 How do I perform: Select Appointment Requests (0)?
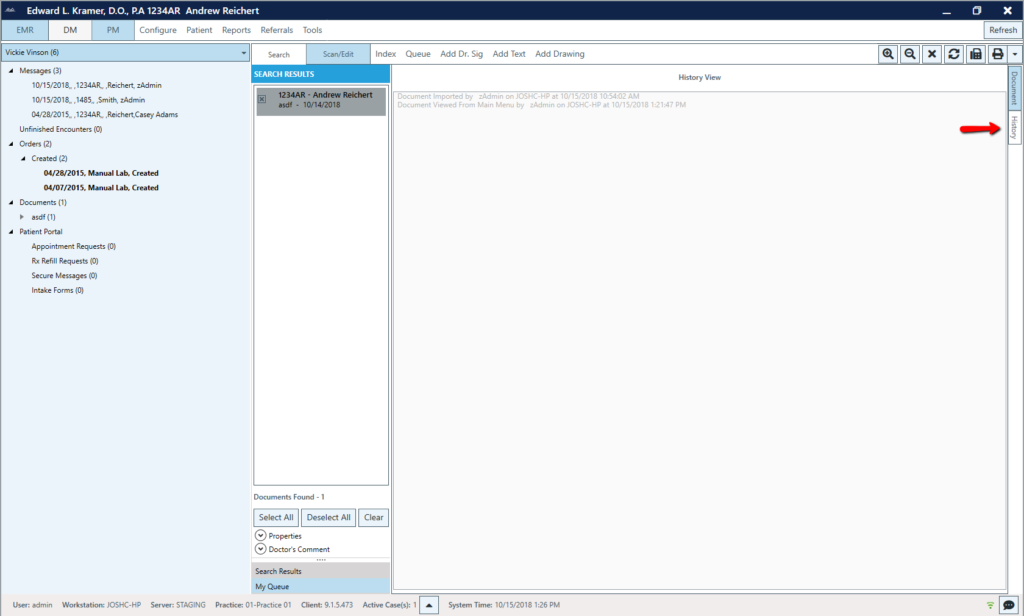74,246
